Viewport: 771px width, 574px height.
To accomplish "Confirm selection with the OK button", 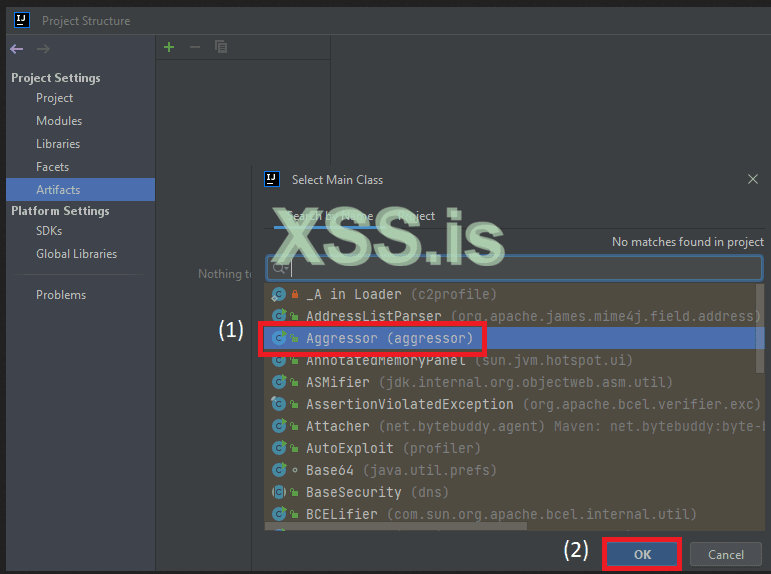I will click(x=642, y=554).
